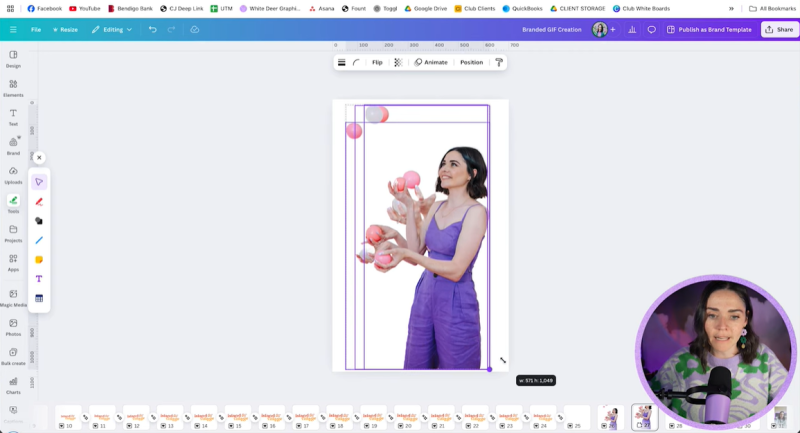Choose the Table tool in palette
Image resolution: width=800 pixels, height=433 pixels.
pos(39,298)
